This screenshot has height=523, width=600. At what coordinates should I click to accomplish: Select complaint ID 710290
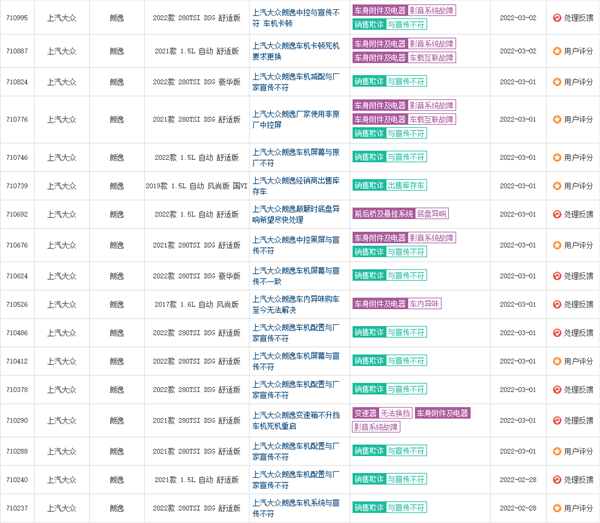point(17,420)
